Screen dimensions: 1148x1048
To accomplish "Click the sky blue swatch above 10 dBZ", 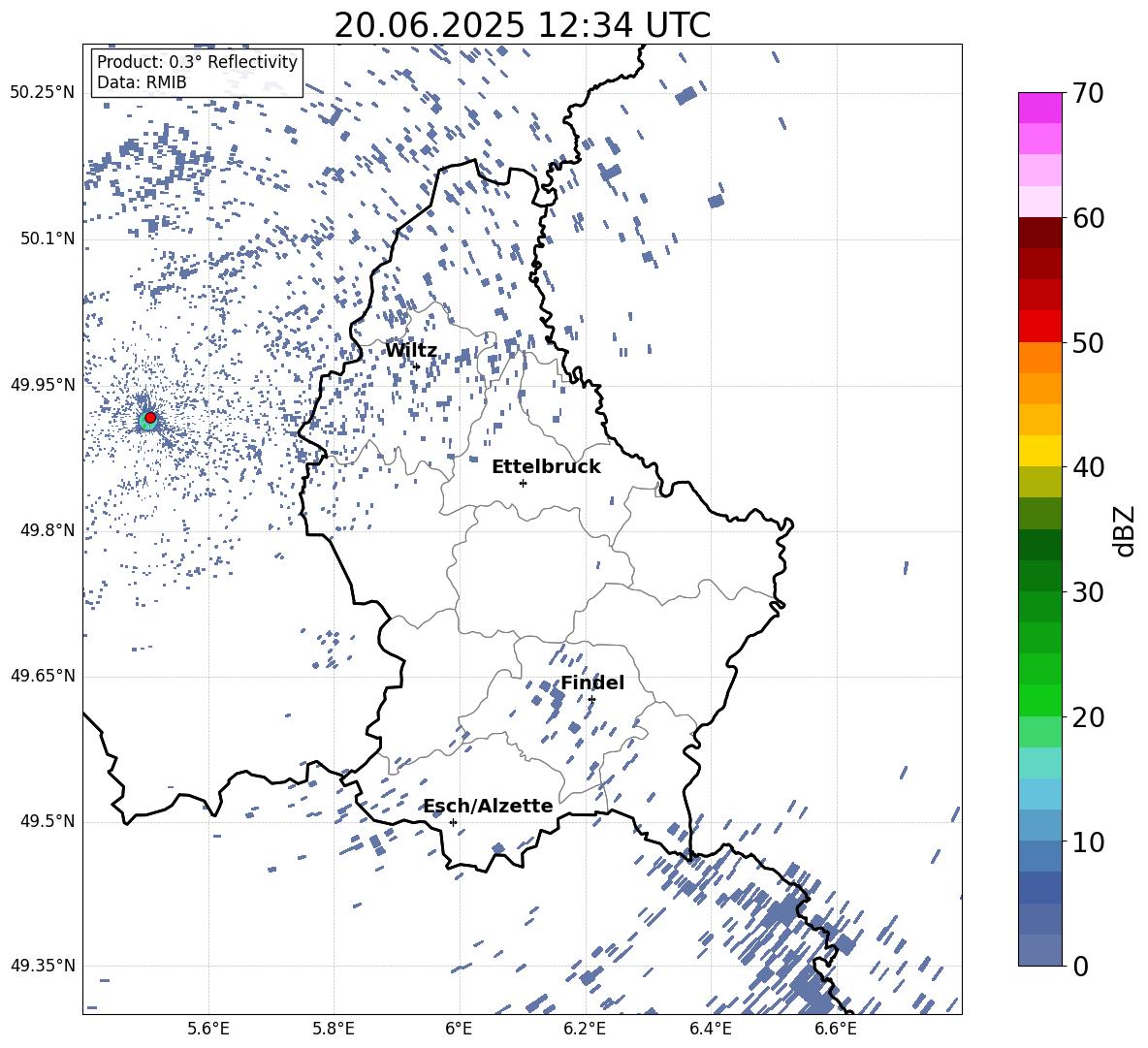I will coord(1039,793).
